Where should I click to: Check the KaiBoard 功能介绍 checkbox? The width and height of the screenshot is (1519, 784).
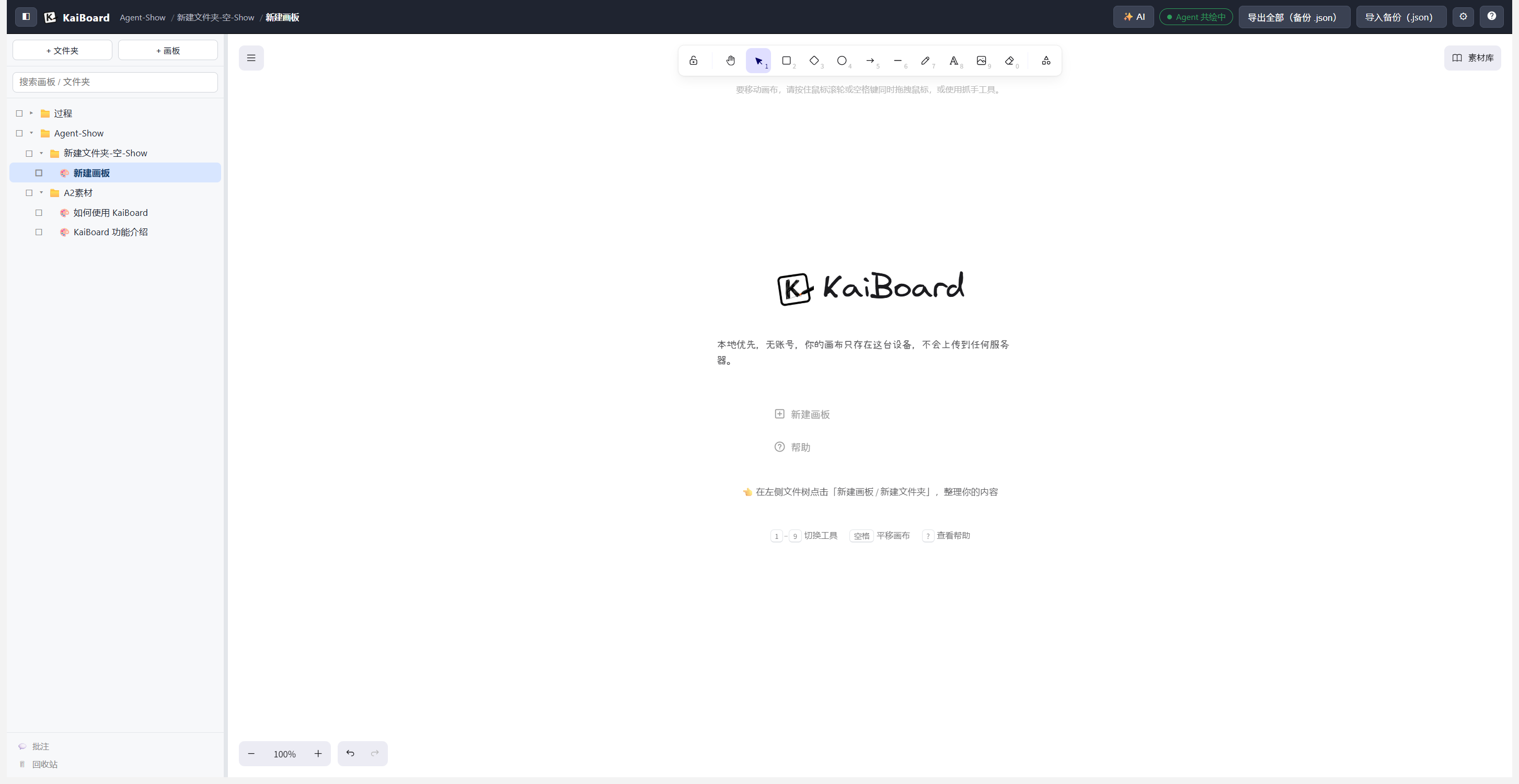click(39, 232)
